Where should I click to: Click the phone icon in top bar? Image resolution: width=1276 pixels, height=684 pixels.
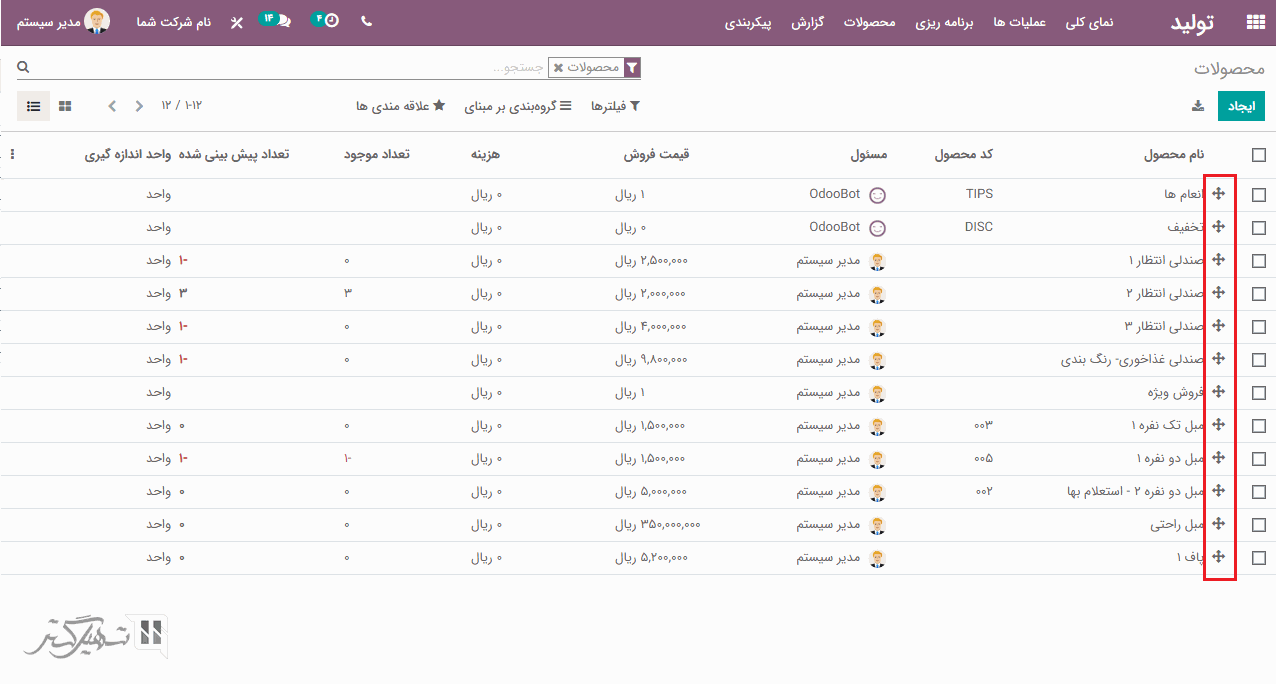point(366,21)
